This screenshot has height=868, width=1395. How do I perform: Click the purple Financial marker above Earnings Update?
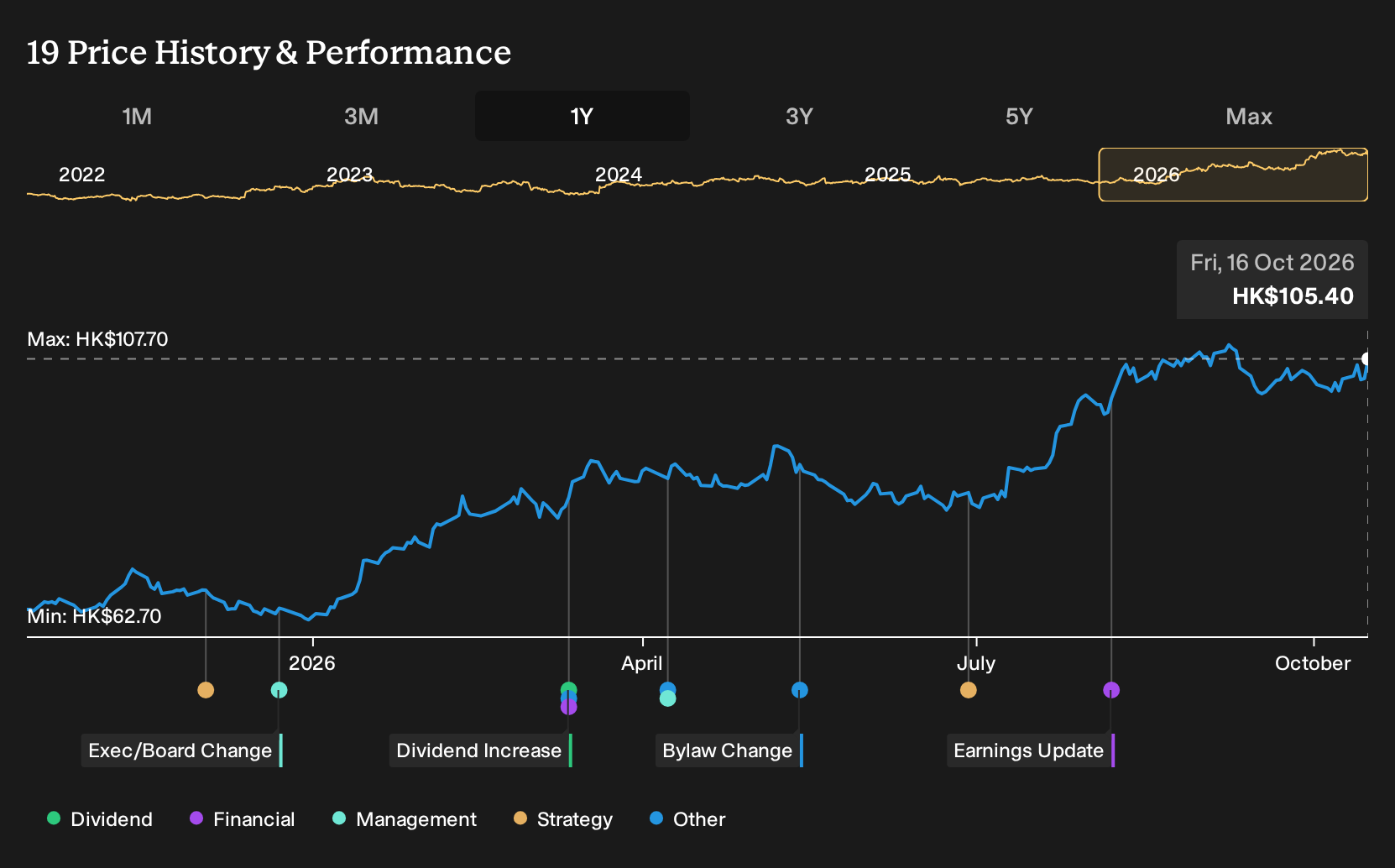click(x=1111, y=690)
